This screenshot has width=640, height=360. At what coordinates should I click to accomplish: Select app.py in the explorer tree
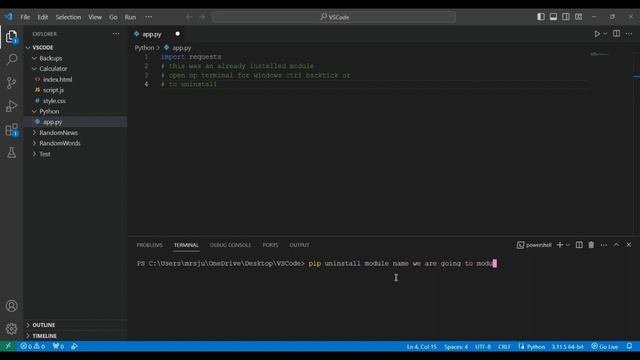[x=52, y=122]
